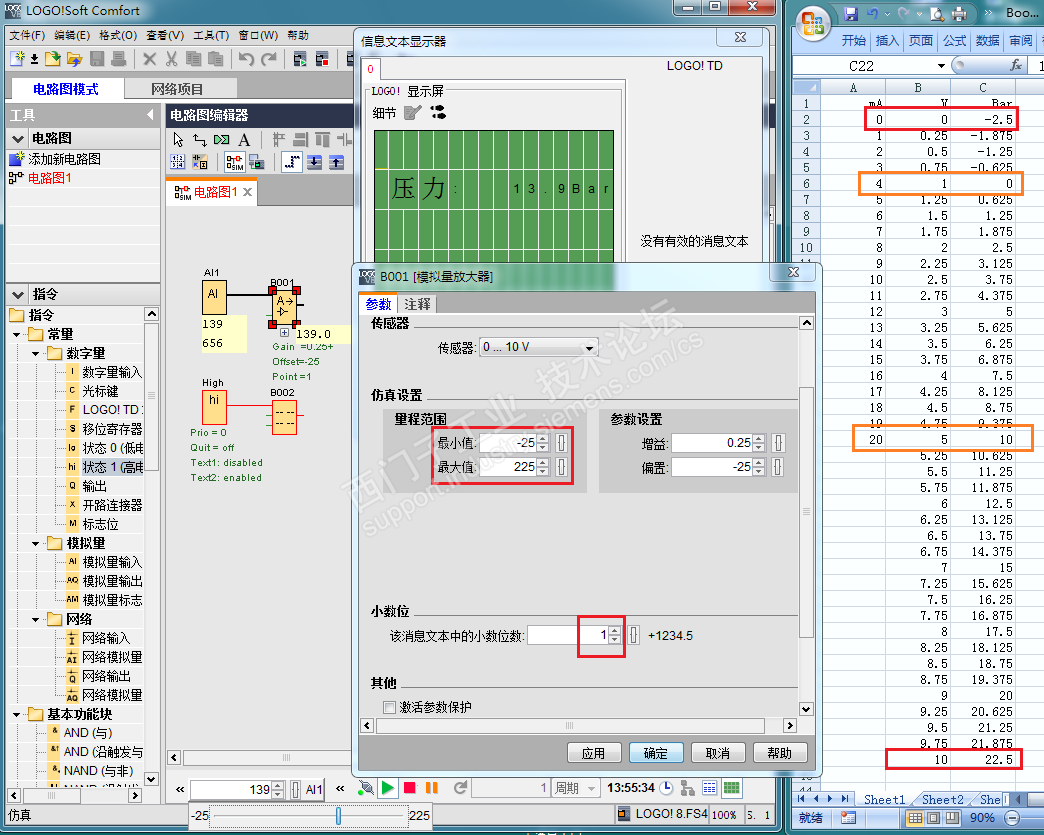Select 模拟量输入 in instruction tree
1044x835 pixels.
(x=112, y=563)
